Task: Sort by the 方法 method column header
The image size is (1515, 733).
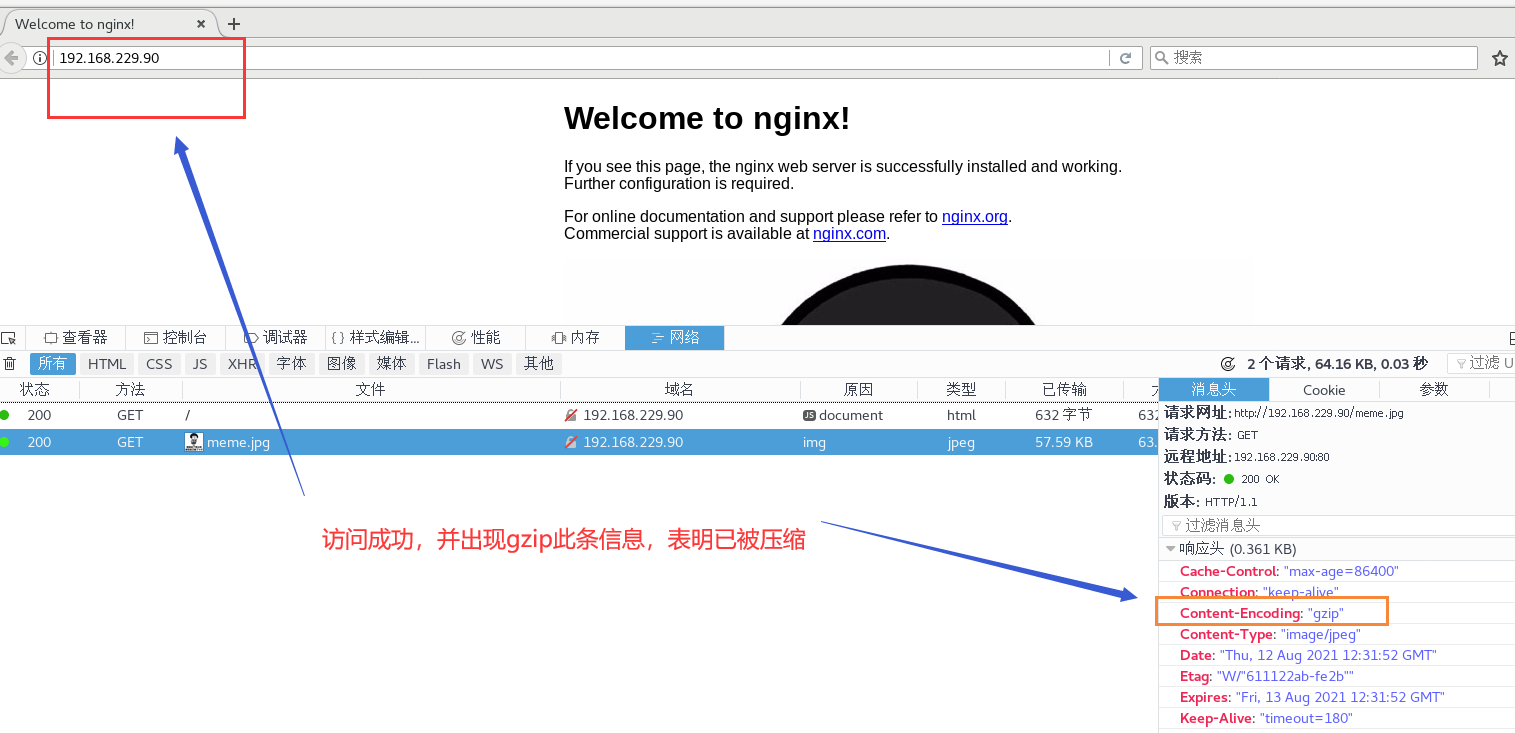Action: tap(130, 390)
